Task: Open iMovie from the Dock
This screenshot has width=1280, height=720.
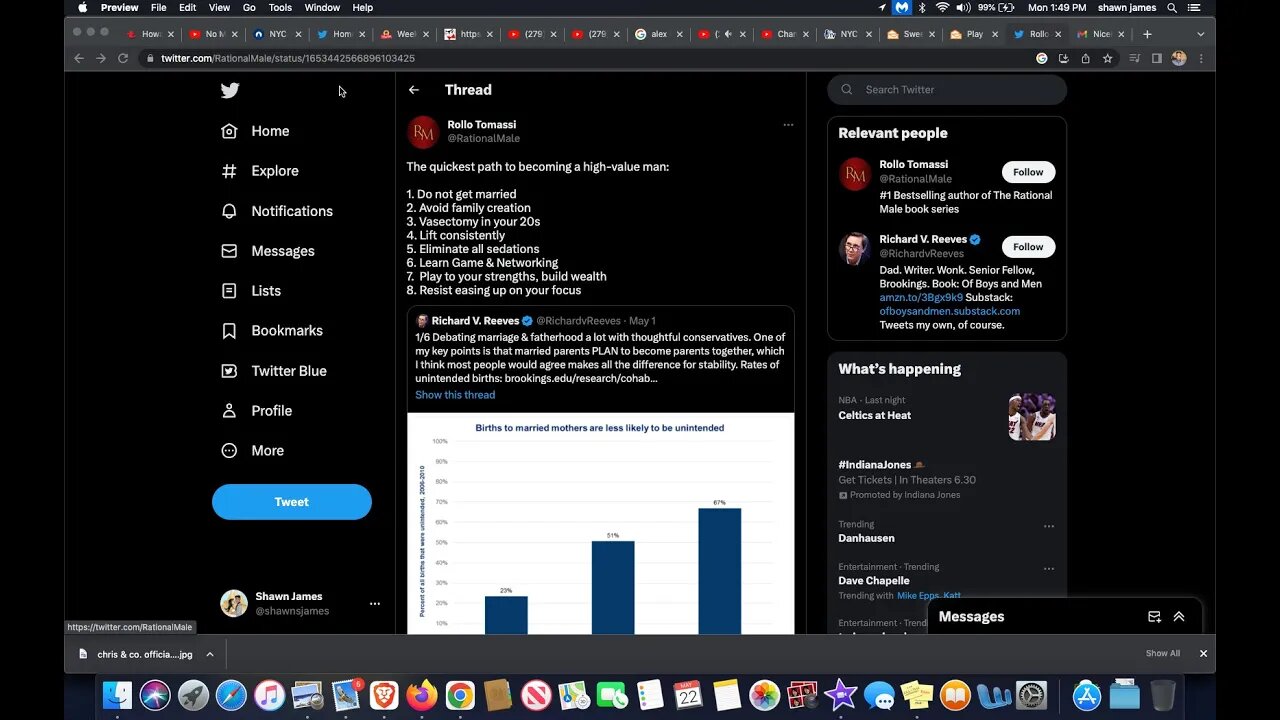Action: (x=841, y=695)
